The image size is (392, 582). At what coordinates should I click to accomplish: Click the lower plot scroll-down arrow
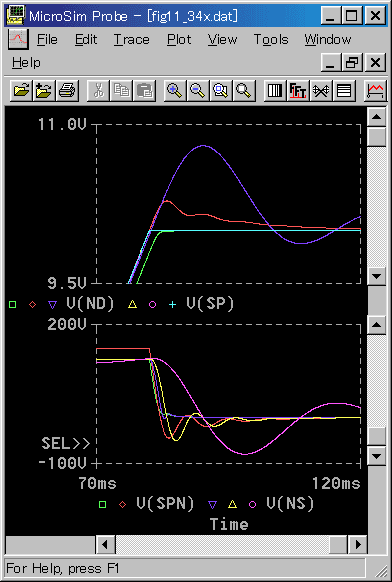(377, 456)
